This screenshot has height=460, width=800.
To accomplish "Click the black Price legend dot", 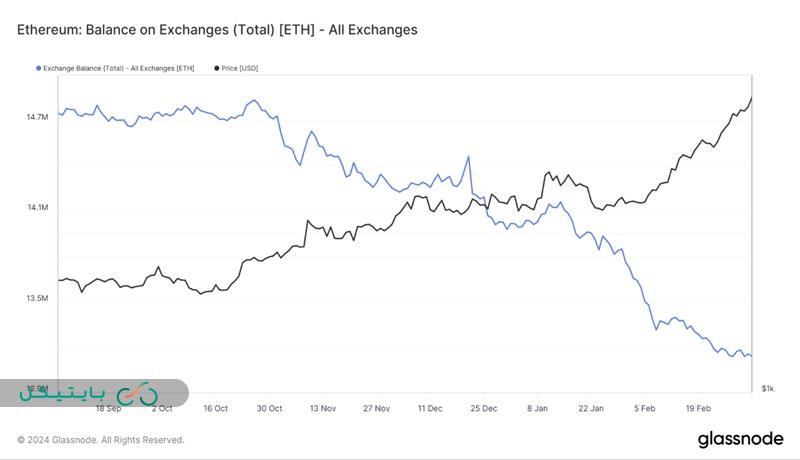I will 217,68.
